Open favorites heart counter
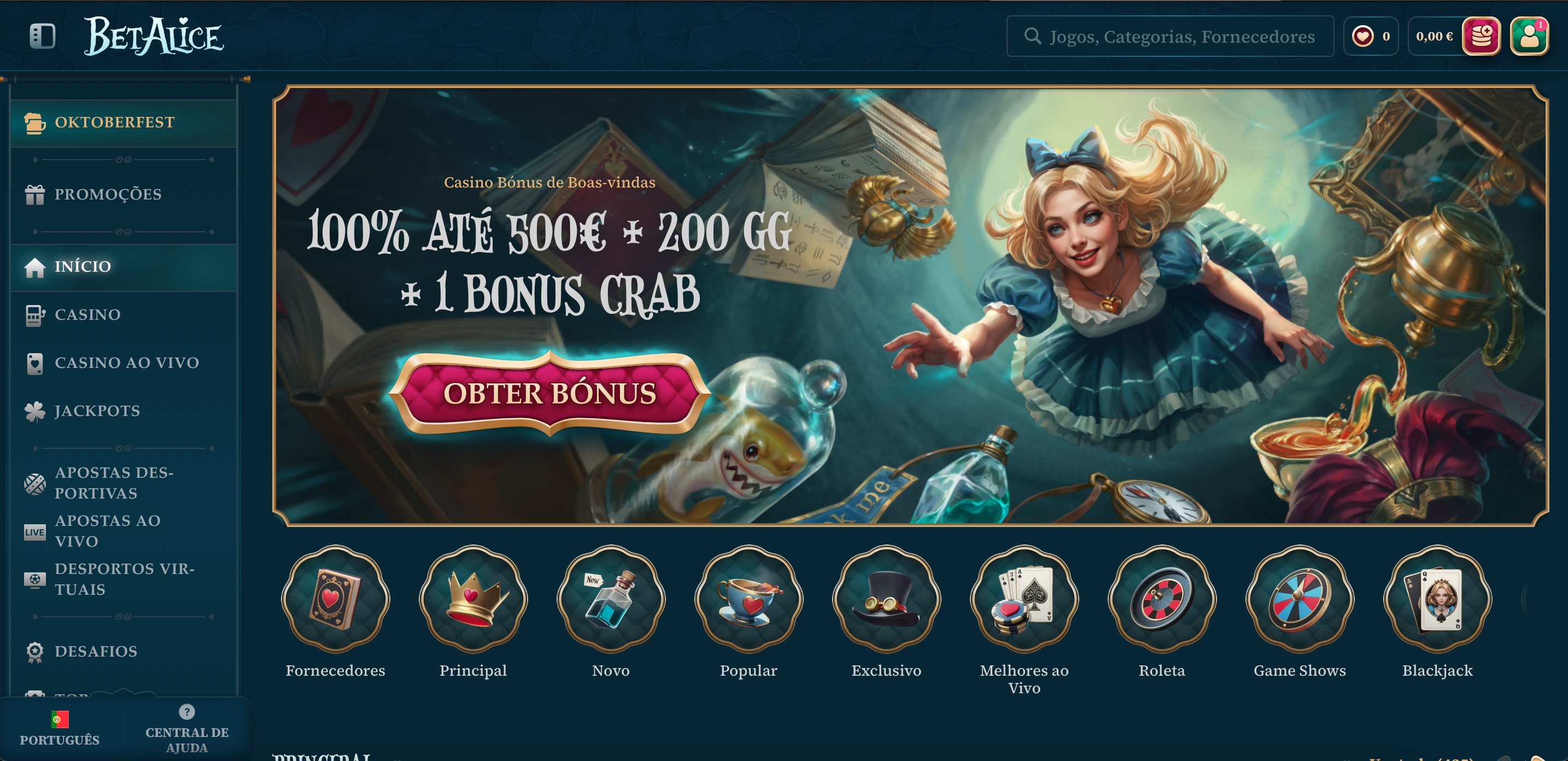1568x761 pixels. [1371, 36]
